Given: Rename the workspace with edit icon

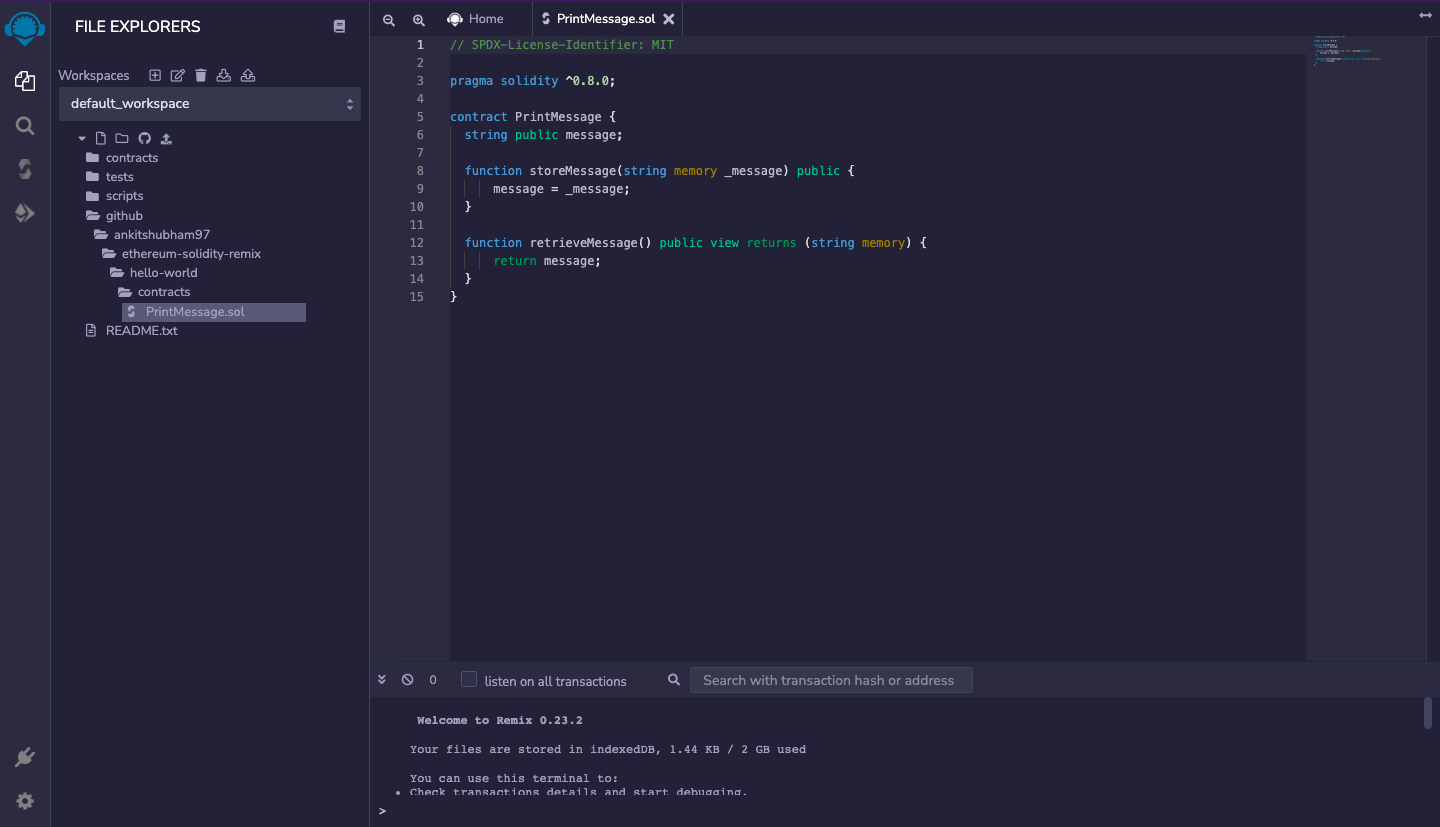Looking at the screenshot, I should click(x=178, y=75).
